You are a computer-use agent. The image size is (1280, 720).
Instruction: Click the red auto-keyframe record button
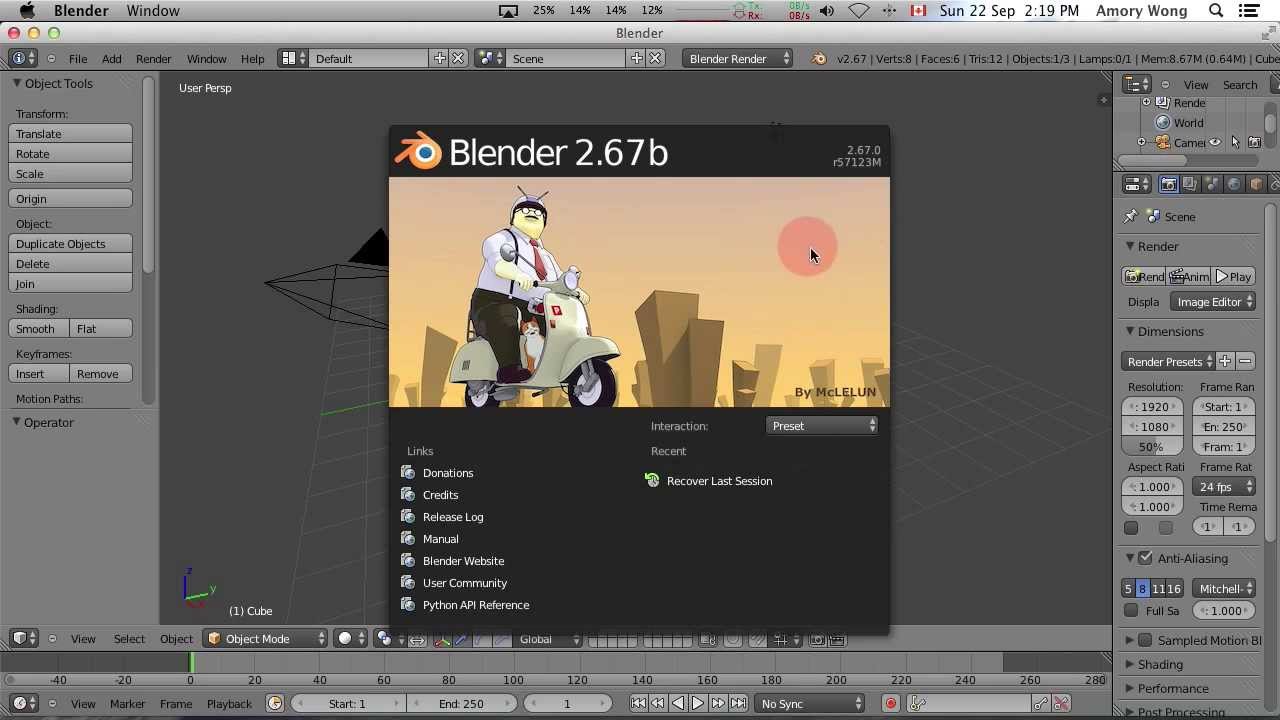(x=890, y=704)
